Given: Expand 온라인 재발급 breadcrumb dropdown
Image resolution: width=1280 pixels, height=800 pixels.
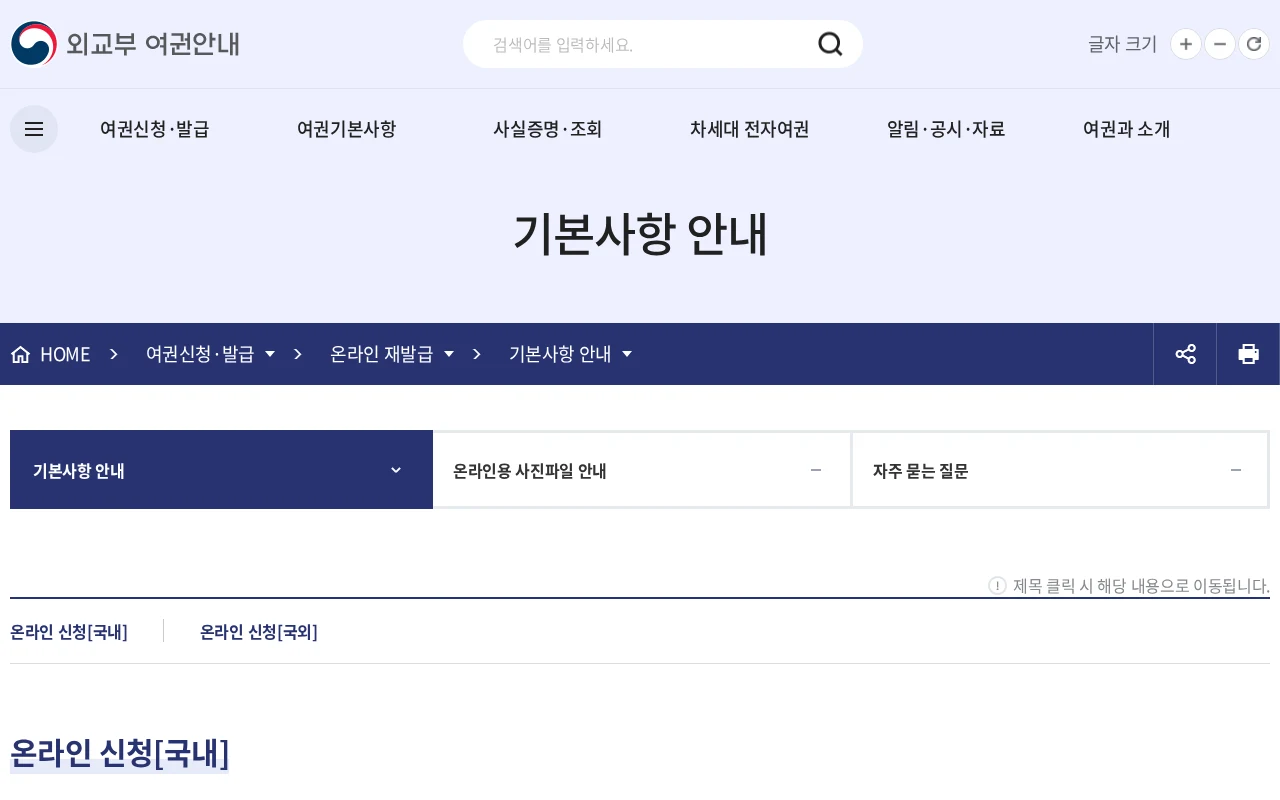Looking at the screenshot, I should click(x=392, y=354).
